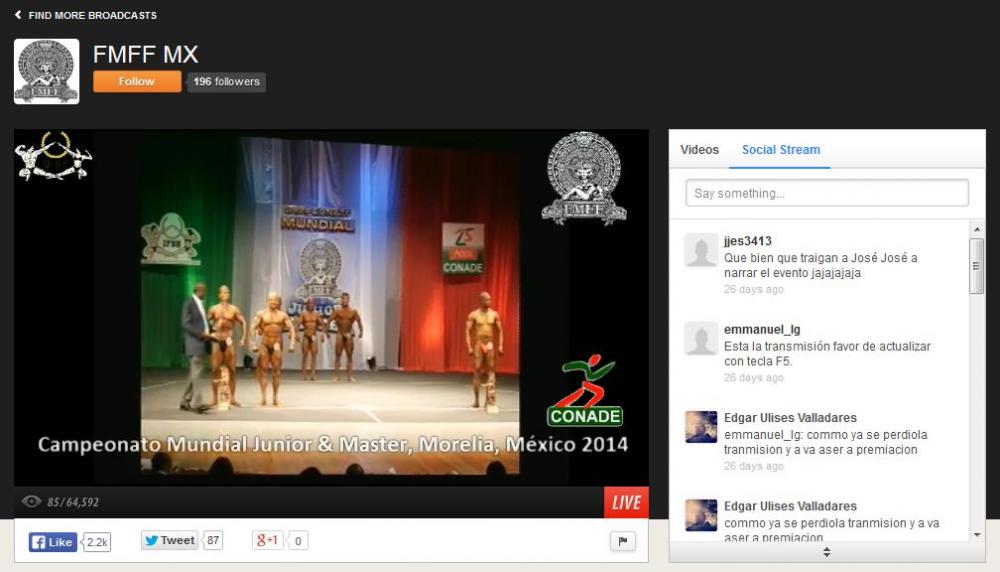Follow the FMFF MX channel
This screenshot has width=1000, height=572.
pyautogui.click(x=137, y=82)
